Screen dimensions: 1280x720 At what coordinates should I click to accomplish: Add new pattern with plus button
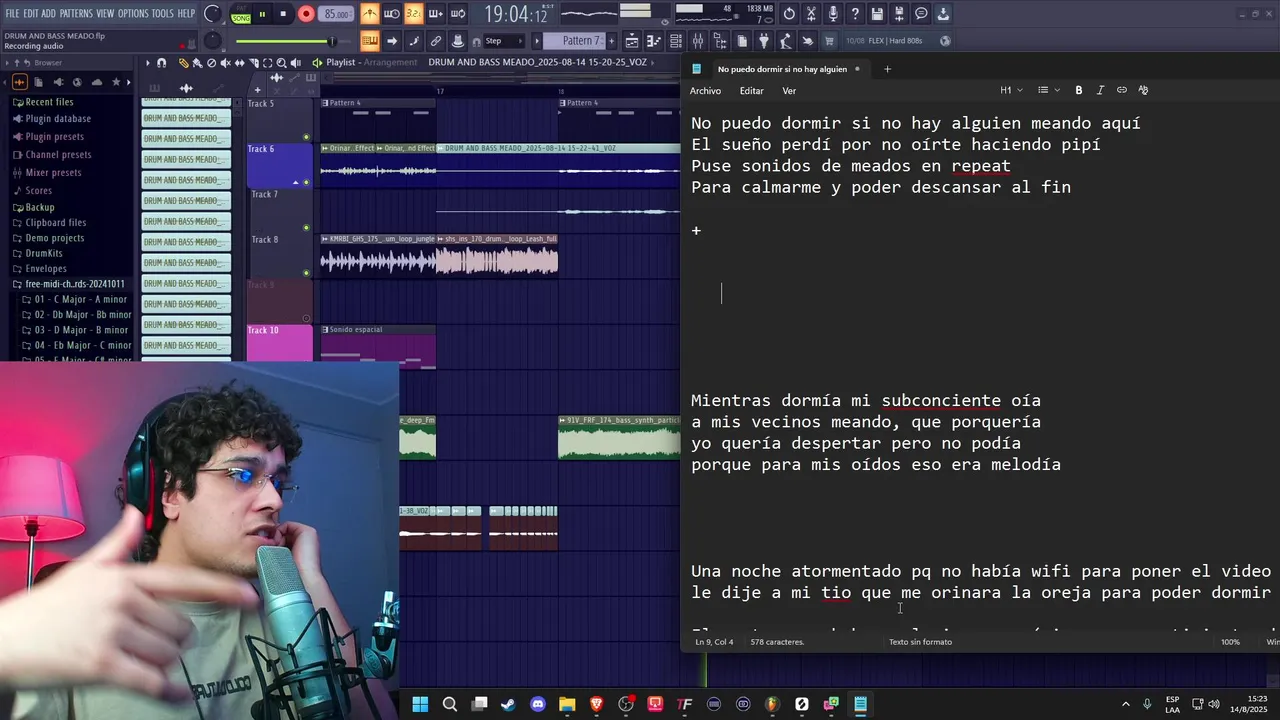[x=612, y=41]
